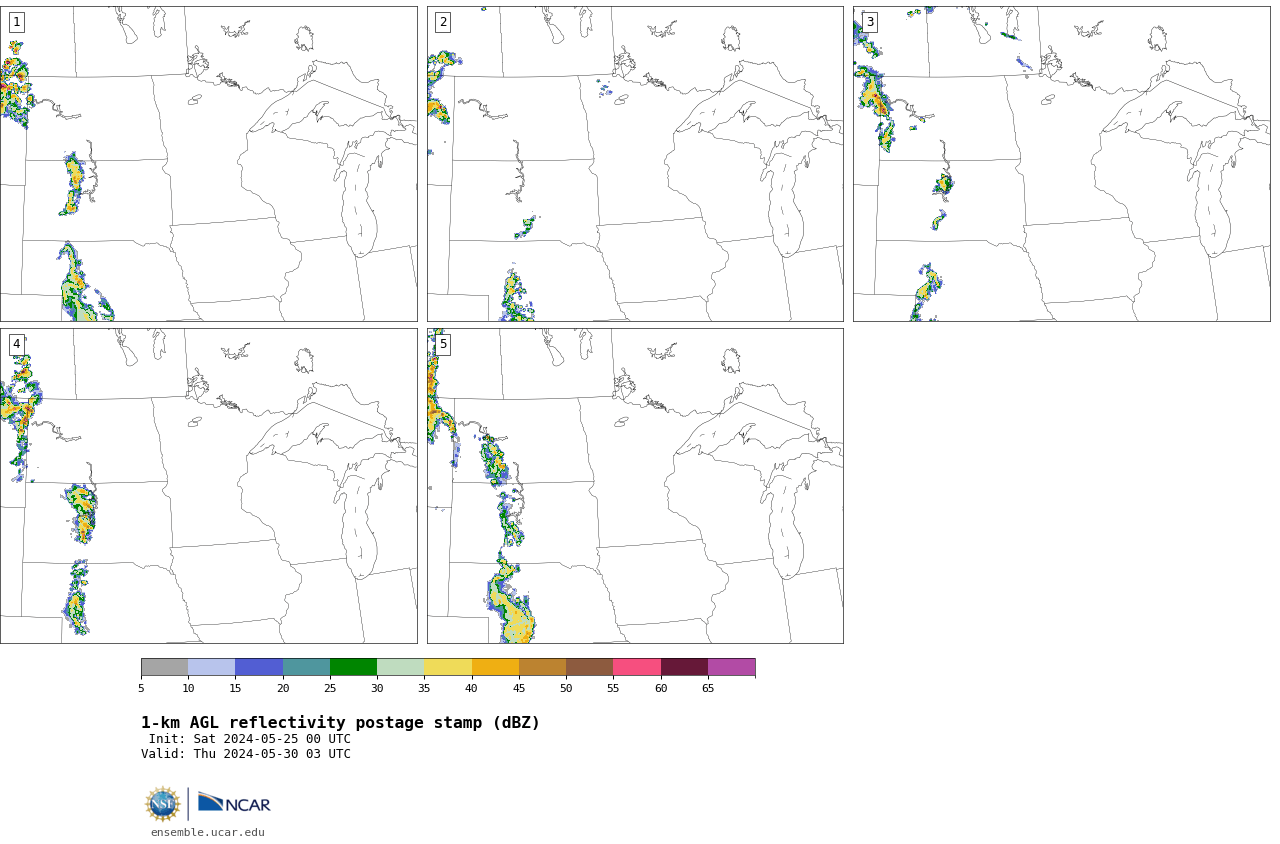Image resolution: width=1280 pixels, height=844 pixels.
Task: Click the NSF logo icon
Action: point(163,804)
